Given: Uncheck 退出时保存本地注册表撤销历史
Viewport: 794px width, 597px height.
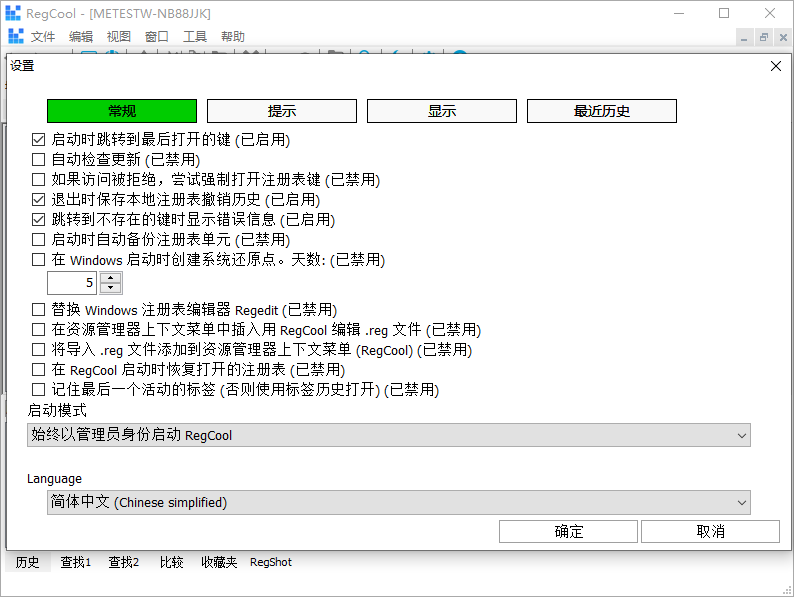Looking at the screenshot, I should [38, 200].
